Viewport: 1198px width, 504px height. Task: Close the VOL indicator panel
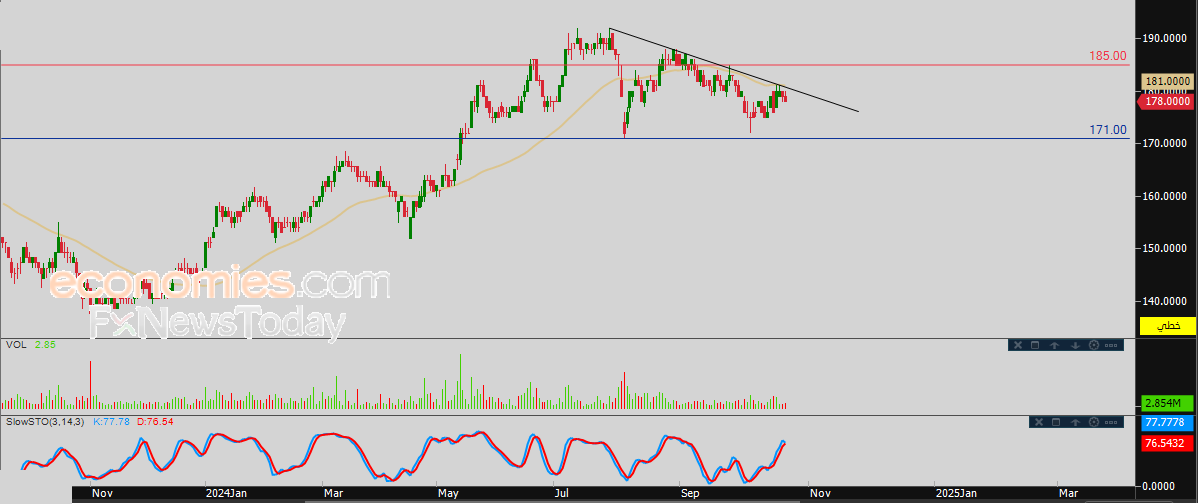[x=1017, y=345]
